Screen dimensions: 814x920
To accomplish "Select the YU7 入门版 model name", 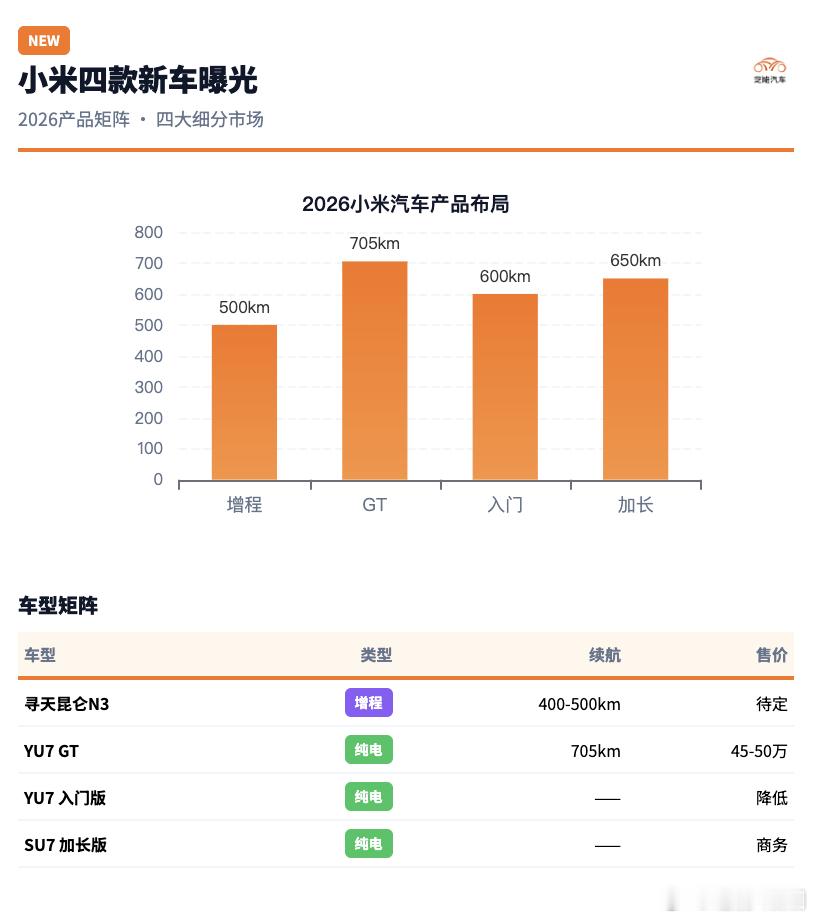I will click(65, 798).
